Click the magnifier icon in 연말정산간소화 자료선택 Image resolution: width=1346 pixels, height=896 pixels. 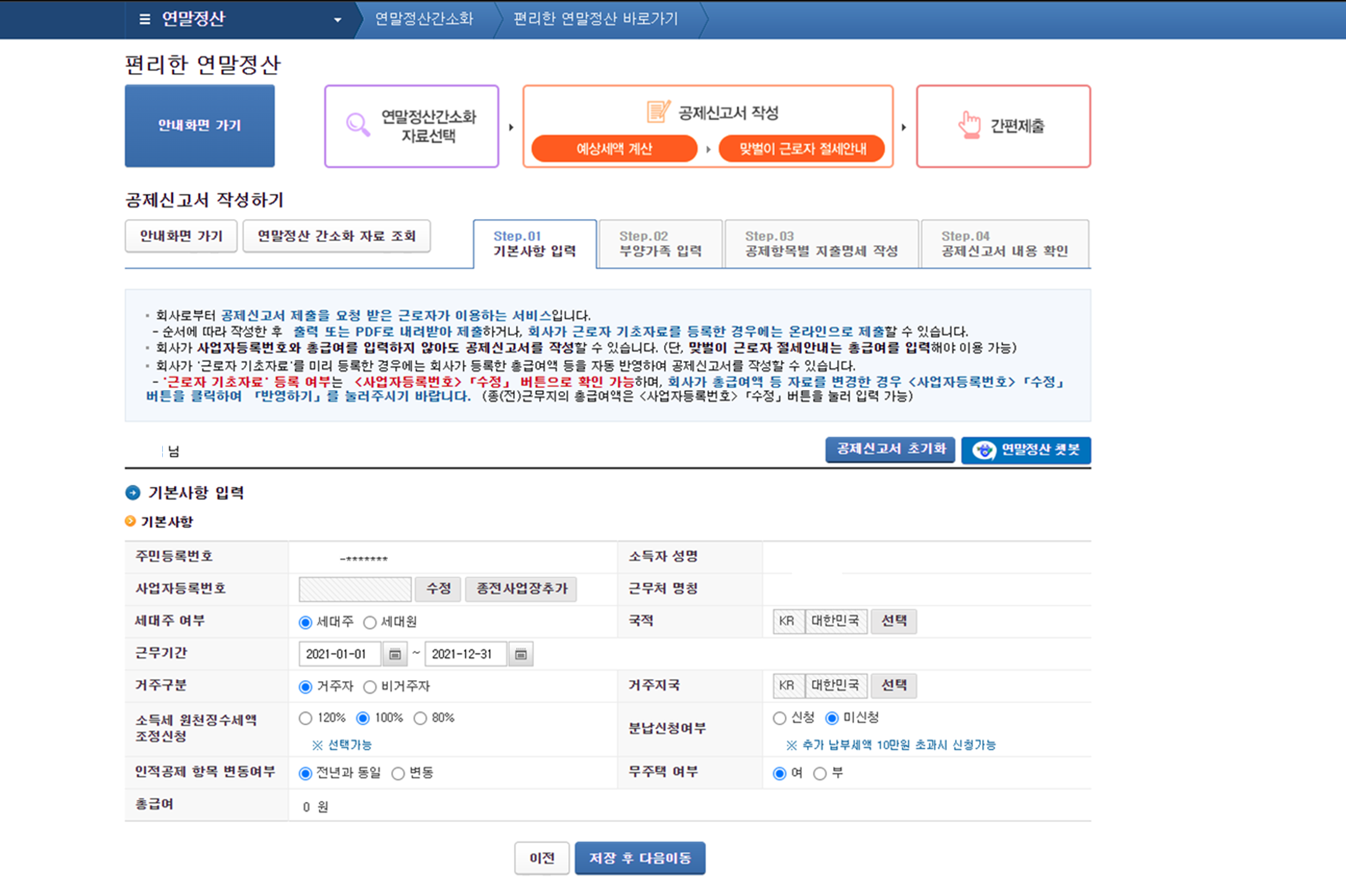coord(357,124)
